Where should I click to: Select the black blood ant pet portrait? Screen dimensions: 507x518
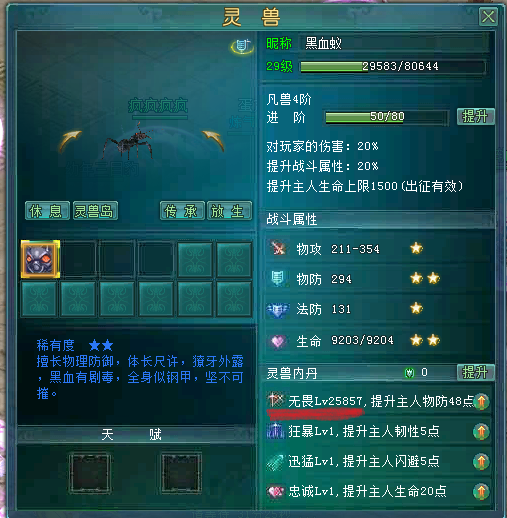[40, 259]
